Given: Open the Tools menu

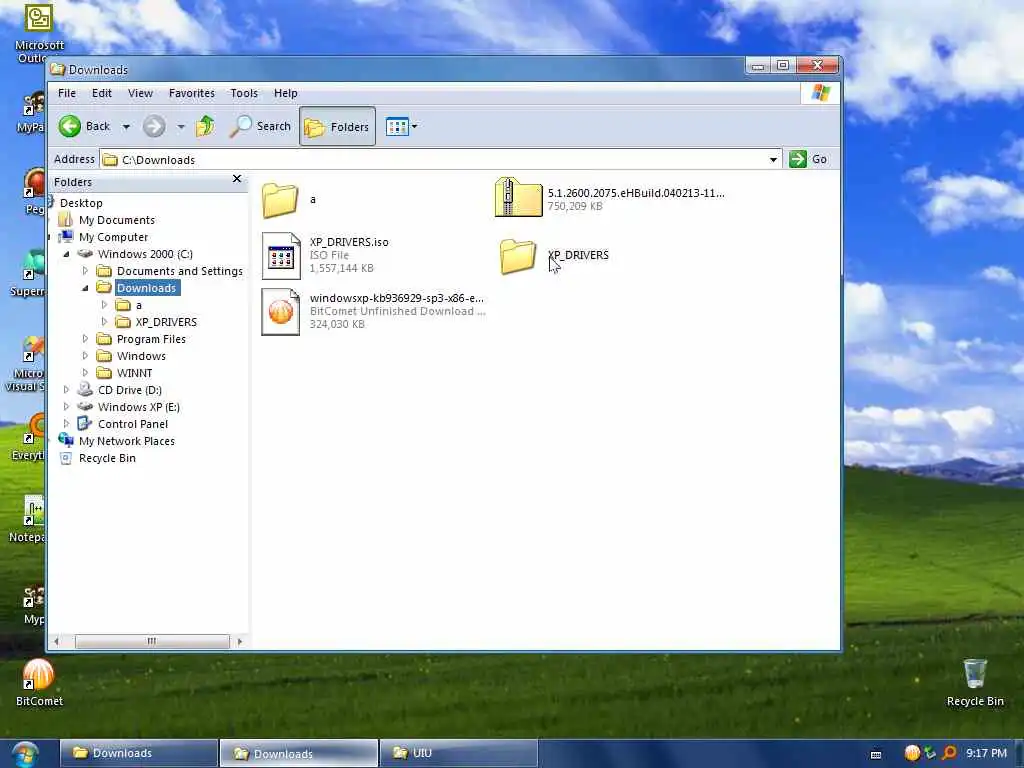Looking at the screenshot, I should coord(244,93).
